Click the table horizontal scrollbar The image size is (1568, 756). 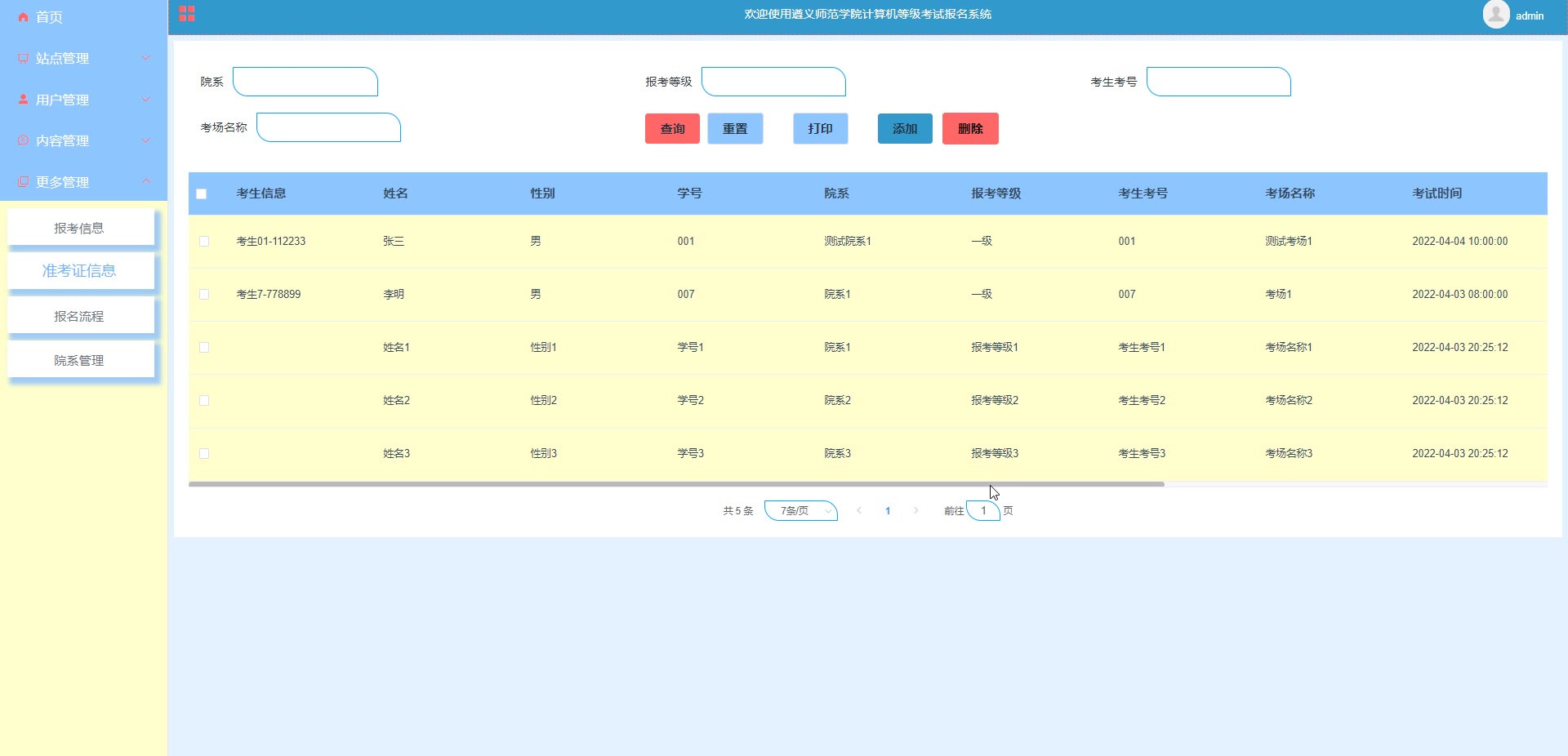coord(675,484)
